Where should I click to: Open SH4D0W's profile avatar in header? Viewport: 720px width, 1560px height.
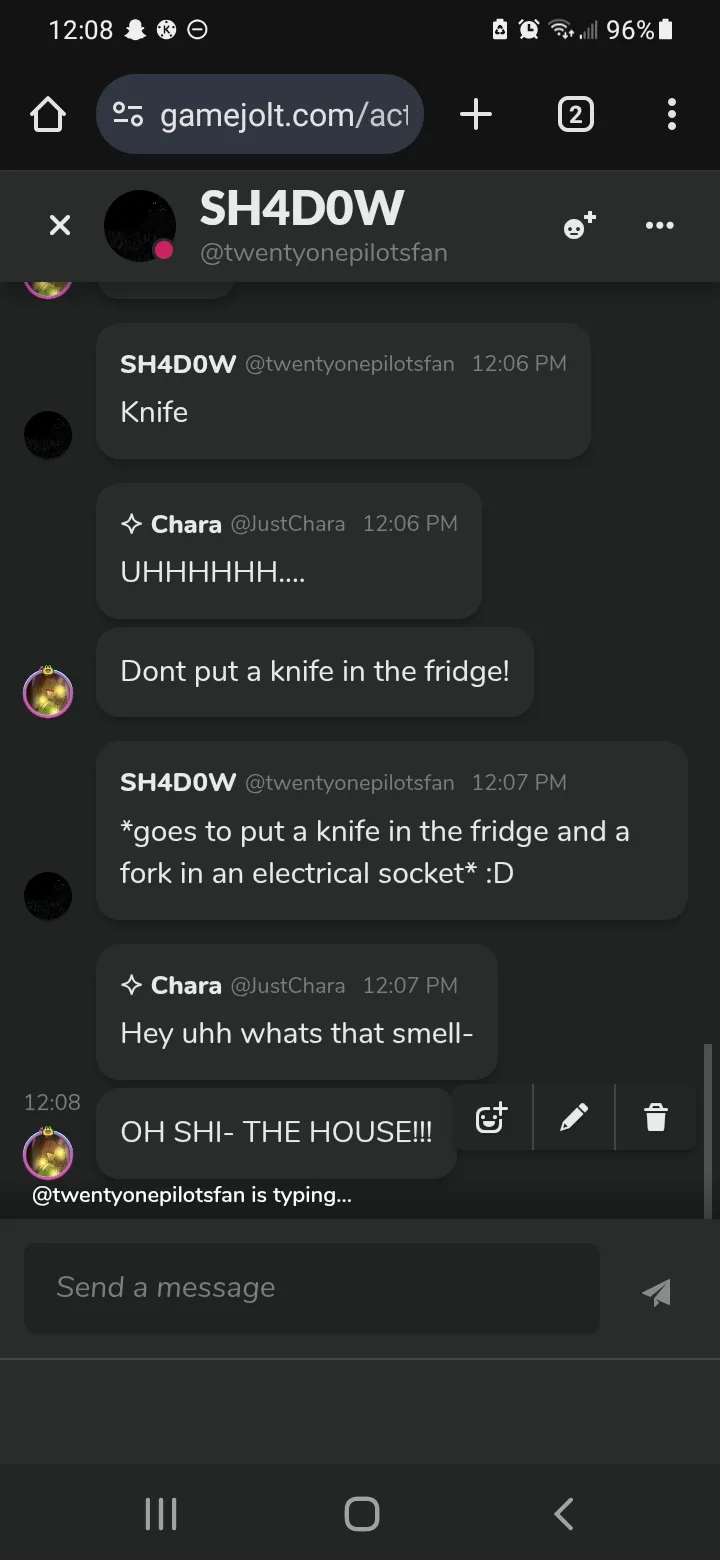(x=140, y=226)
